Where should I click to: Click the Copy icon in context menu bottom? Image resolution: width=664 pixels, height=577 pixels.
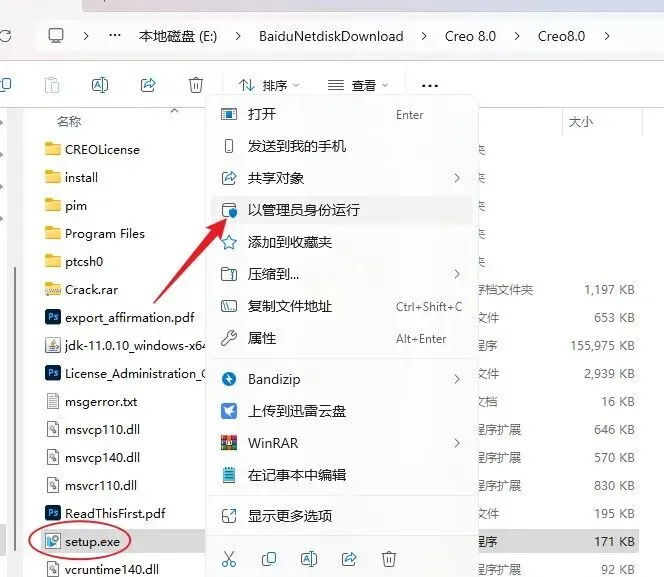click(x=269, y=559)
